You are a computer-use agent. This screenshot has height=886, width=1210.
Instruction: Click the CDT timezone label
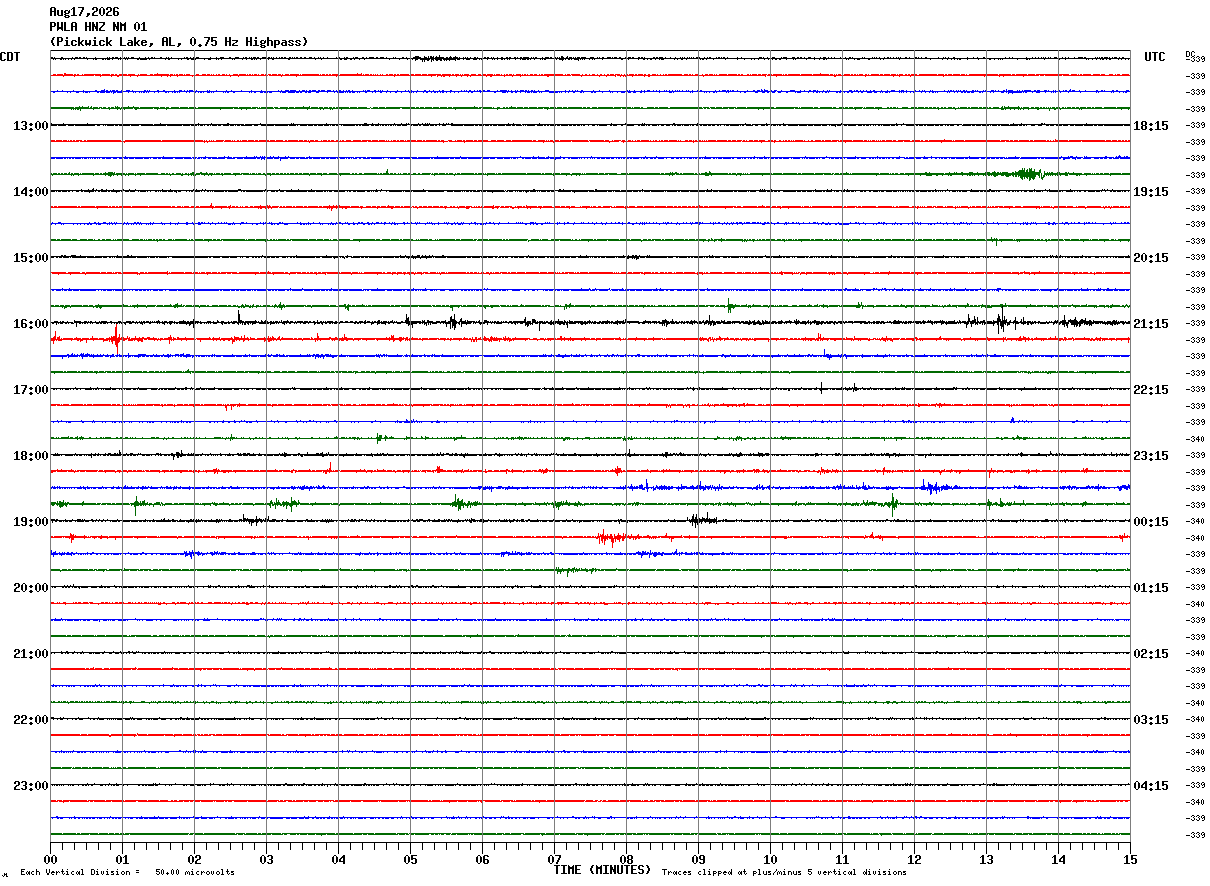tap(10, 57)
